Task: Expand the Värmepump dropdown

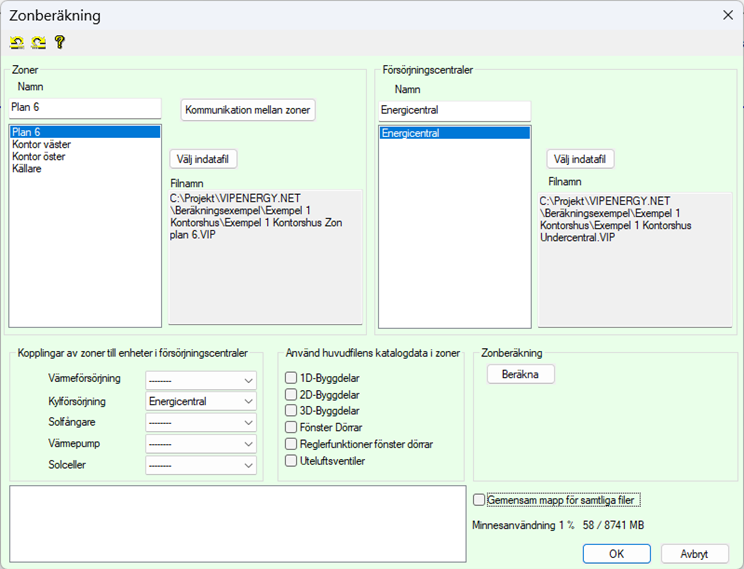Action: tap(200, 443)
